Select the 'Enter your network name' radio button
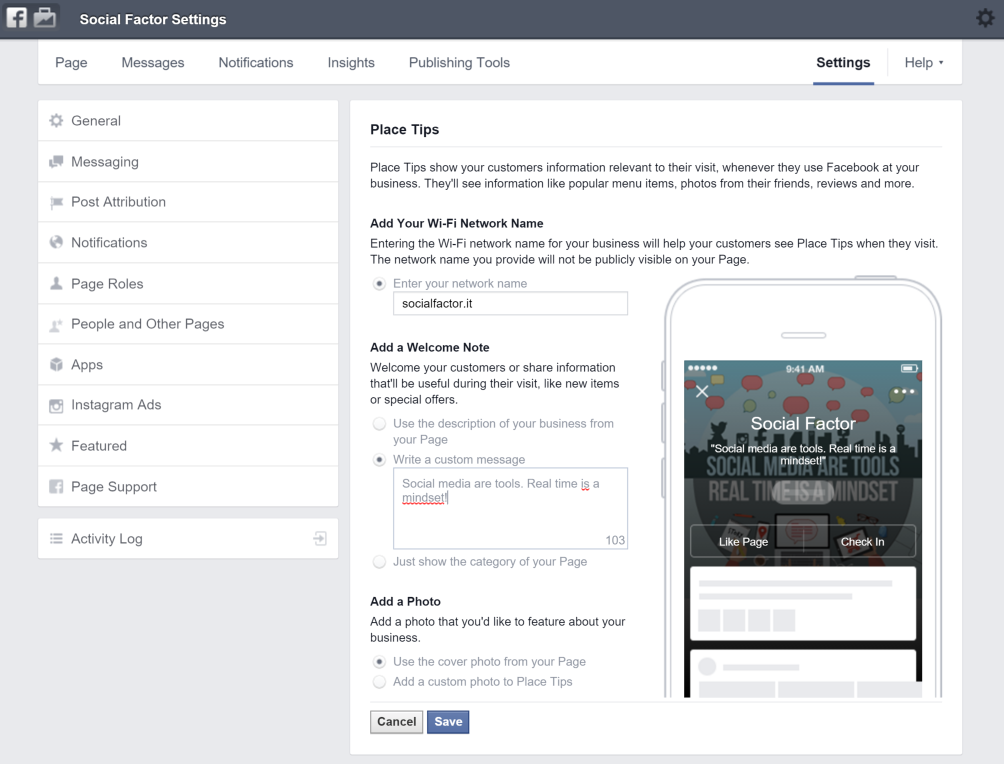Image resolution: width=1004 pixels, height=764 pixels. pos(379,283)
